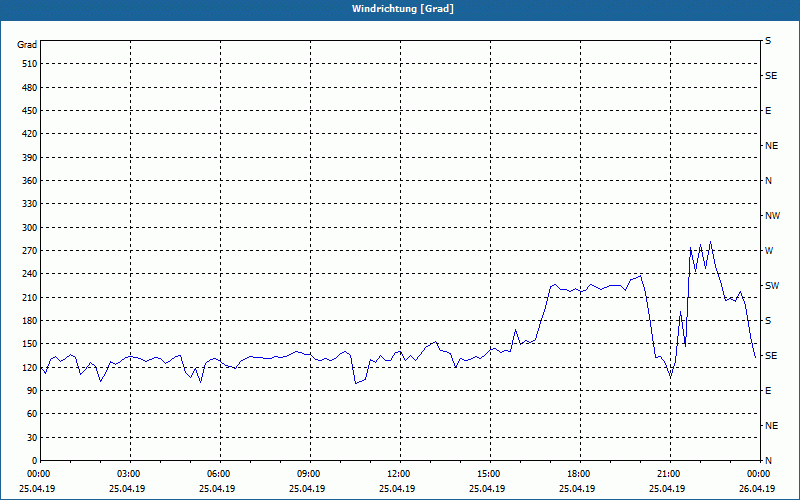The width and height of the screenshot is (800, 500).
Task: Click the date label "26.04.19"
Action: click(x=758, y=489)
